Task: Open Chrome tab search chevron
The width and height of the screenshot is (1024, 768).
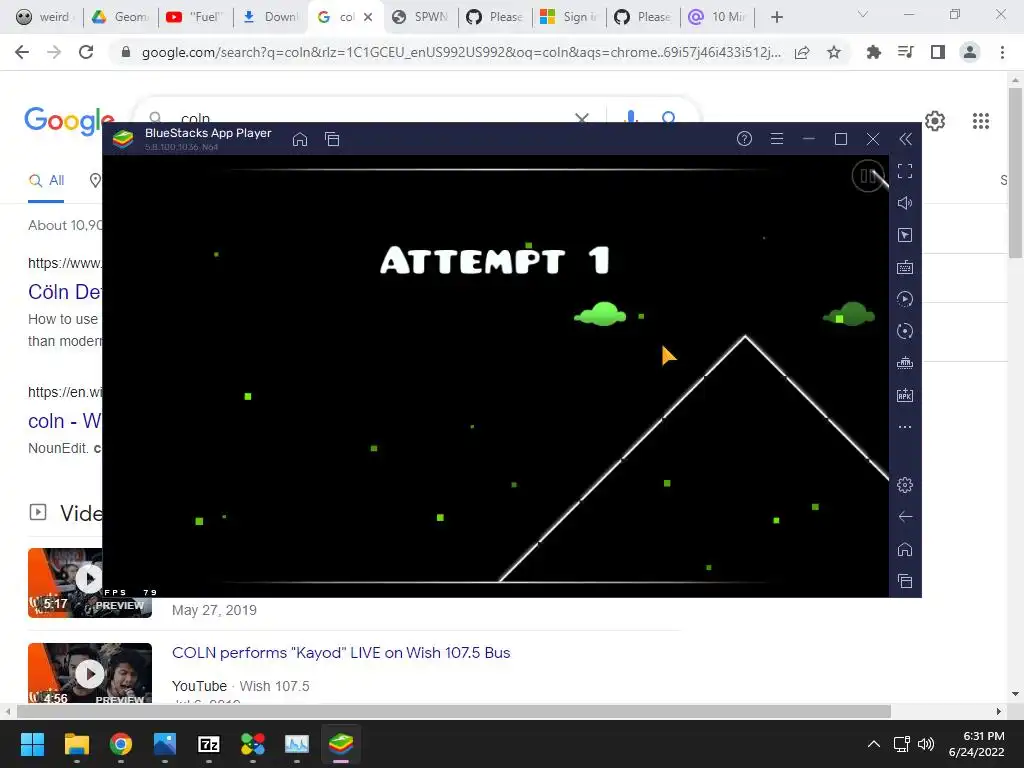Action: [863, 14]
